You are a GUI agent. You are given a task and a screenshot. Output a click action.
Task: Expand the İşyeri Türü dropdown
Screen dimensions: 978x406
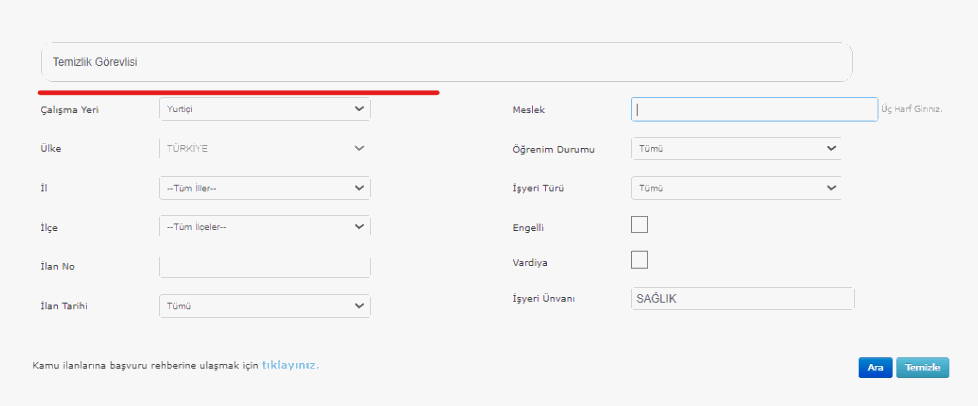pyautogui.click(x=736, y=188)
